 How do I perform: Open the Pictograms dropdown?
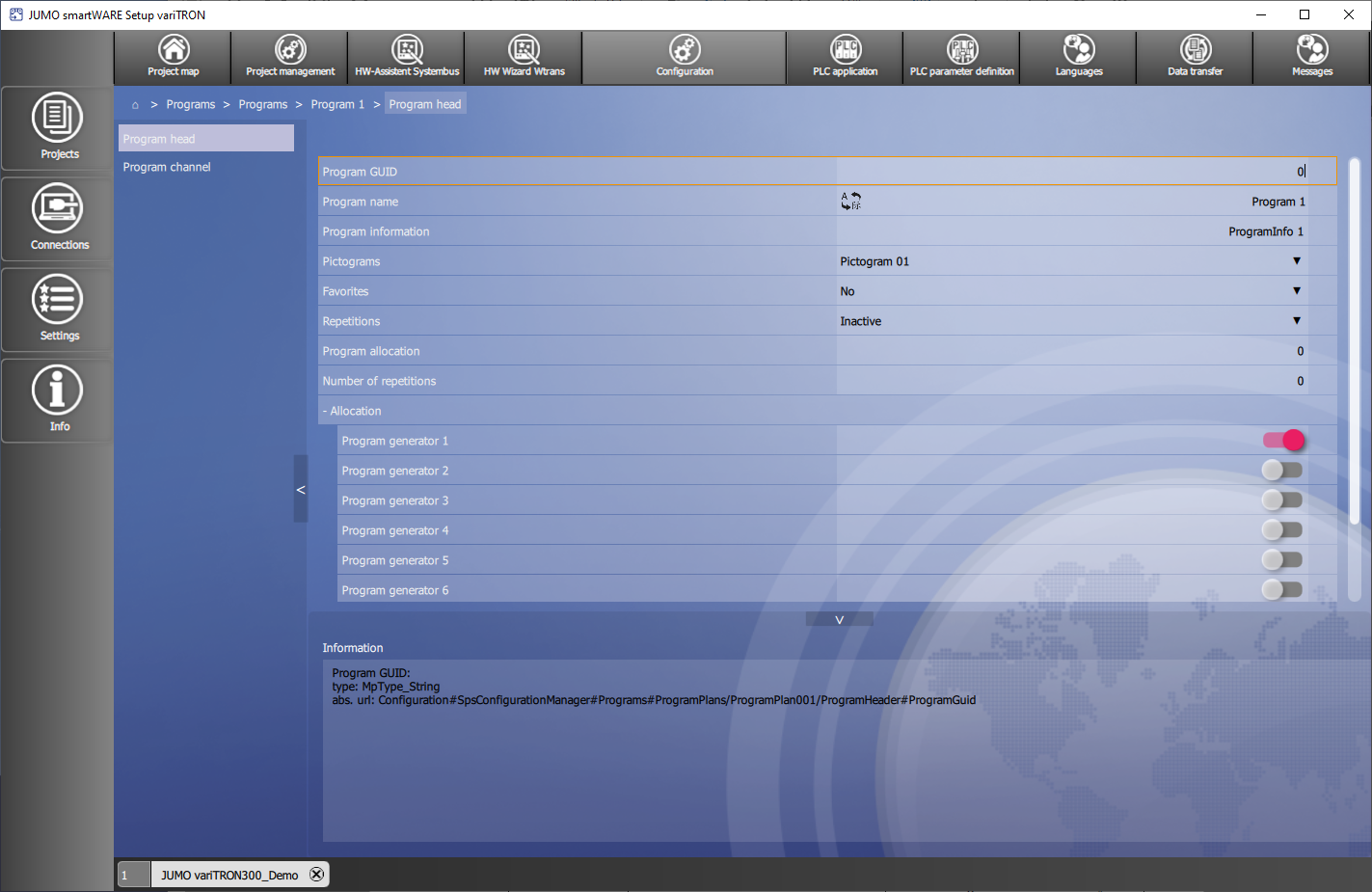1296,261
